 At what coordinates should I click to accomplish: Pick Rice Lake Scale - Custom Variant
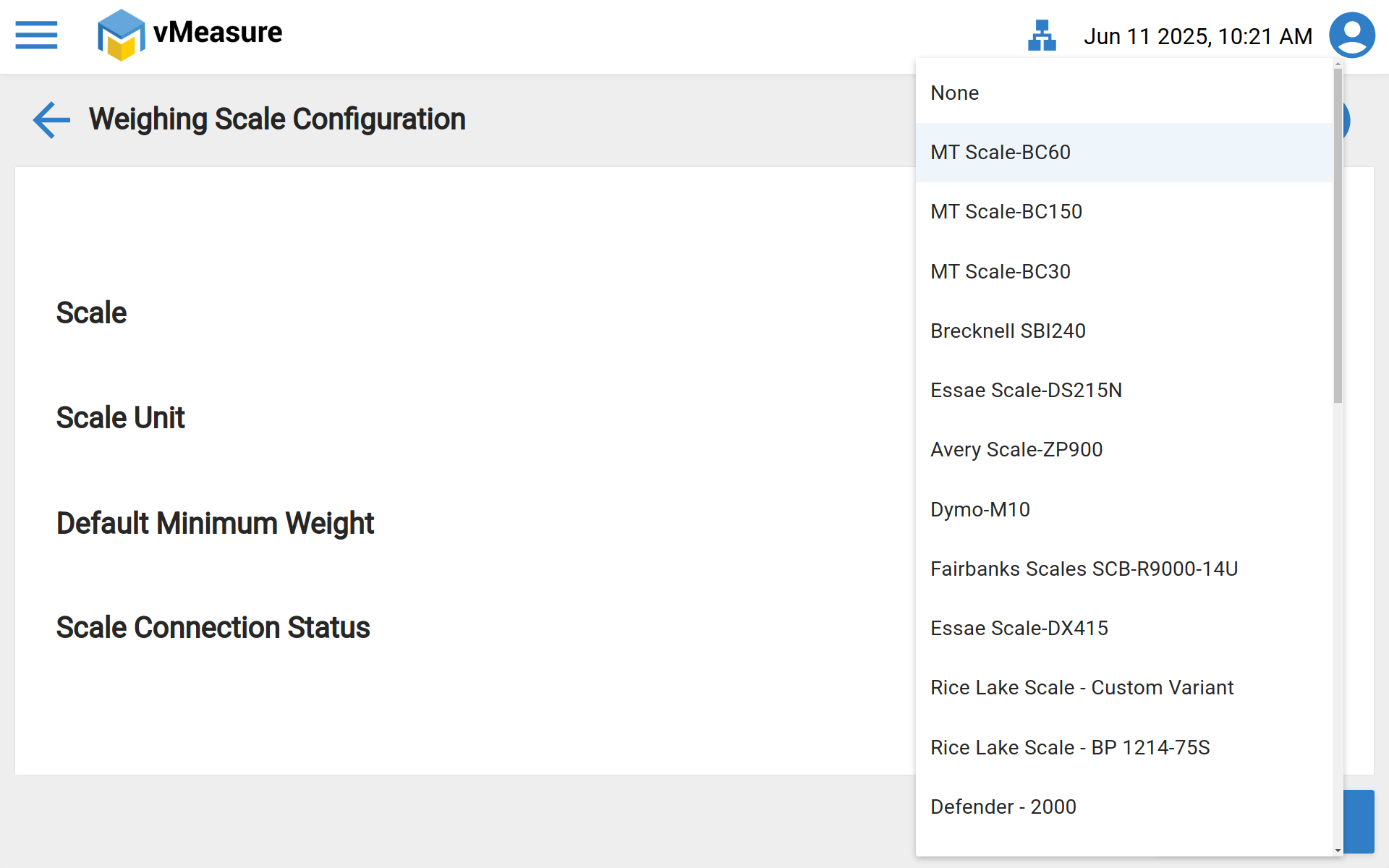1081,687
